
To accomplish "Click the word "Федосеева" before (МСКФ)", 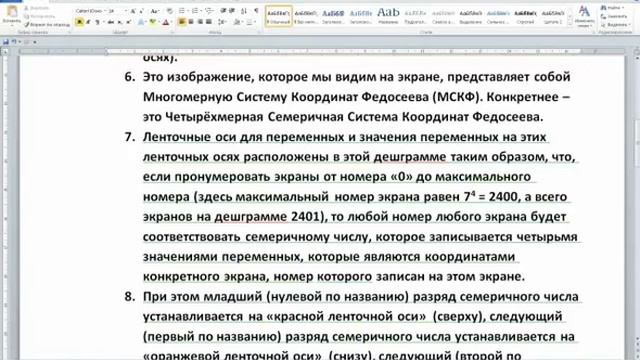I will pos(395,97).
